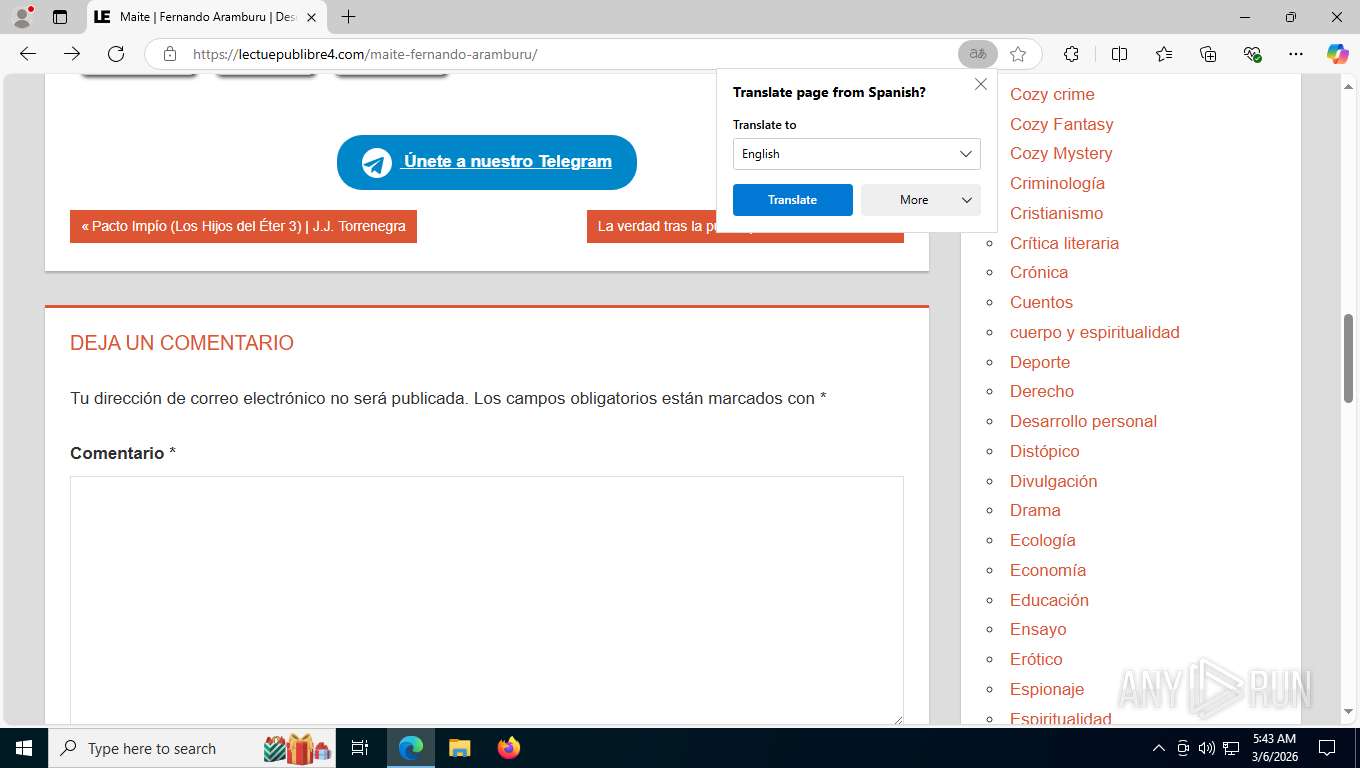This screenshot has height=768, width=1360.
Task: Click the page vertical scrollbar thumb
Action: [1349, 358]
